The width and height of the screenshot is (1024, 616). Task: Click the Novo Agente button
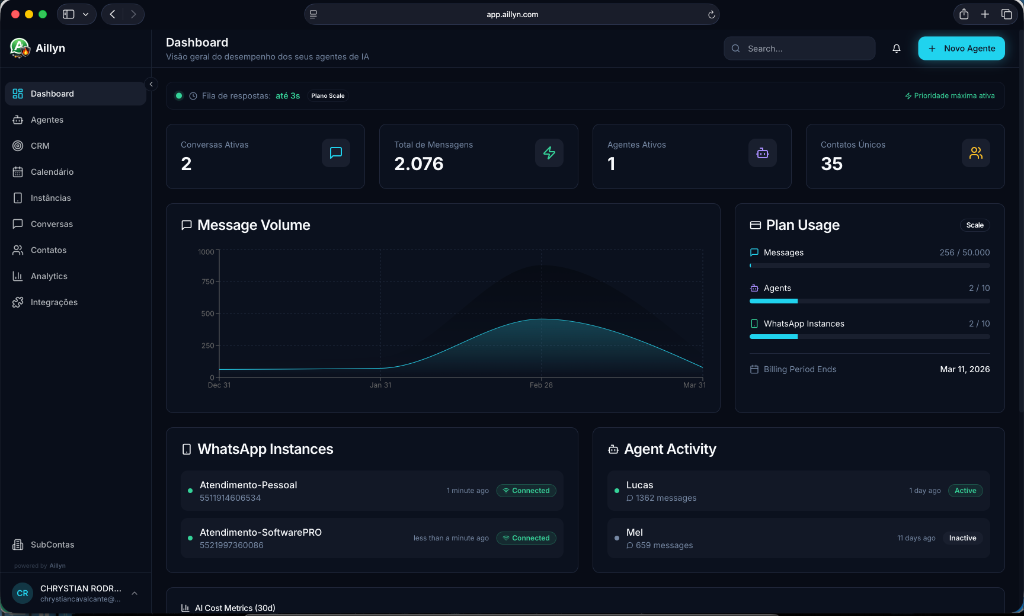point(961,48)
